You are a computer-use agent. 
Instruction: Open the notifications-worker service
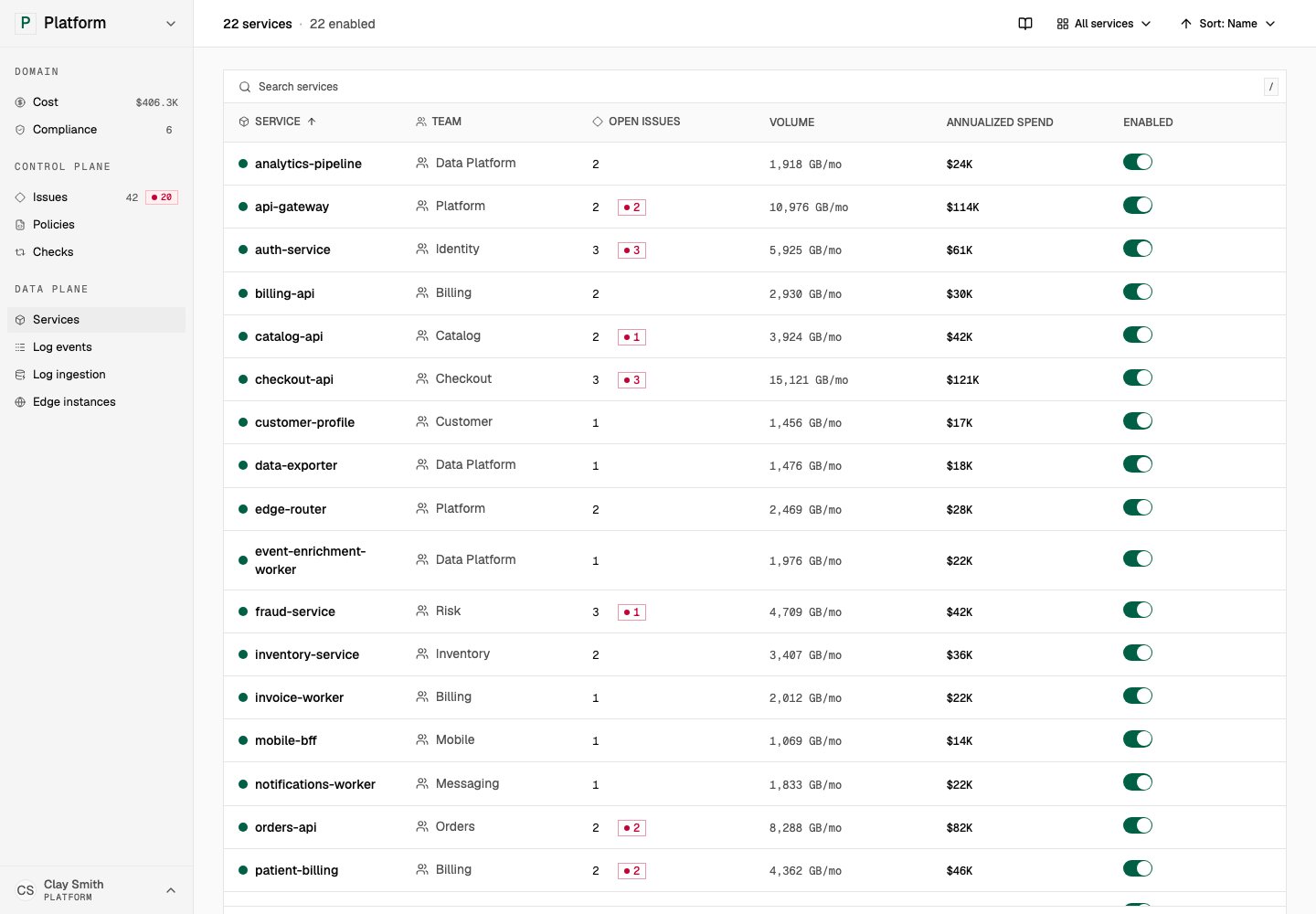click(x=315, y=784)
